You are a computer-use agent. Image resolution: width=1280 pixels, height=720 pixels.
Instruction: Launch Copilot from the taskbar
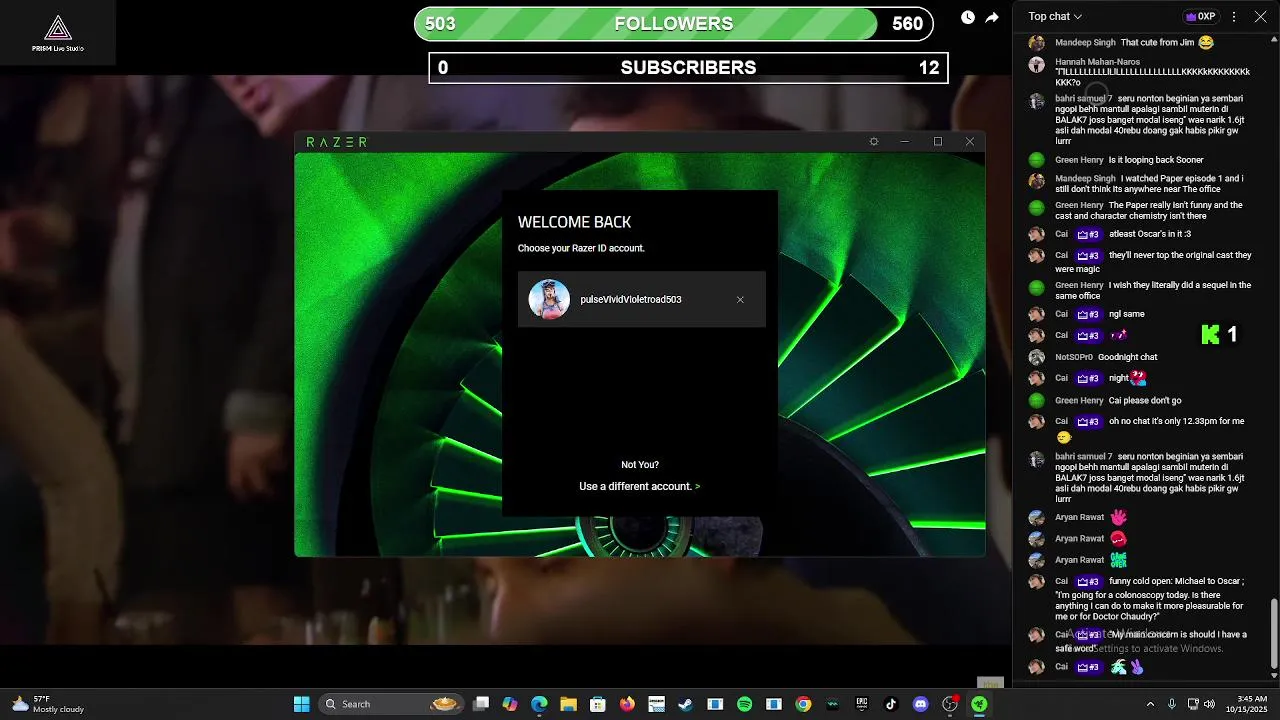(x=510, y=704)
